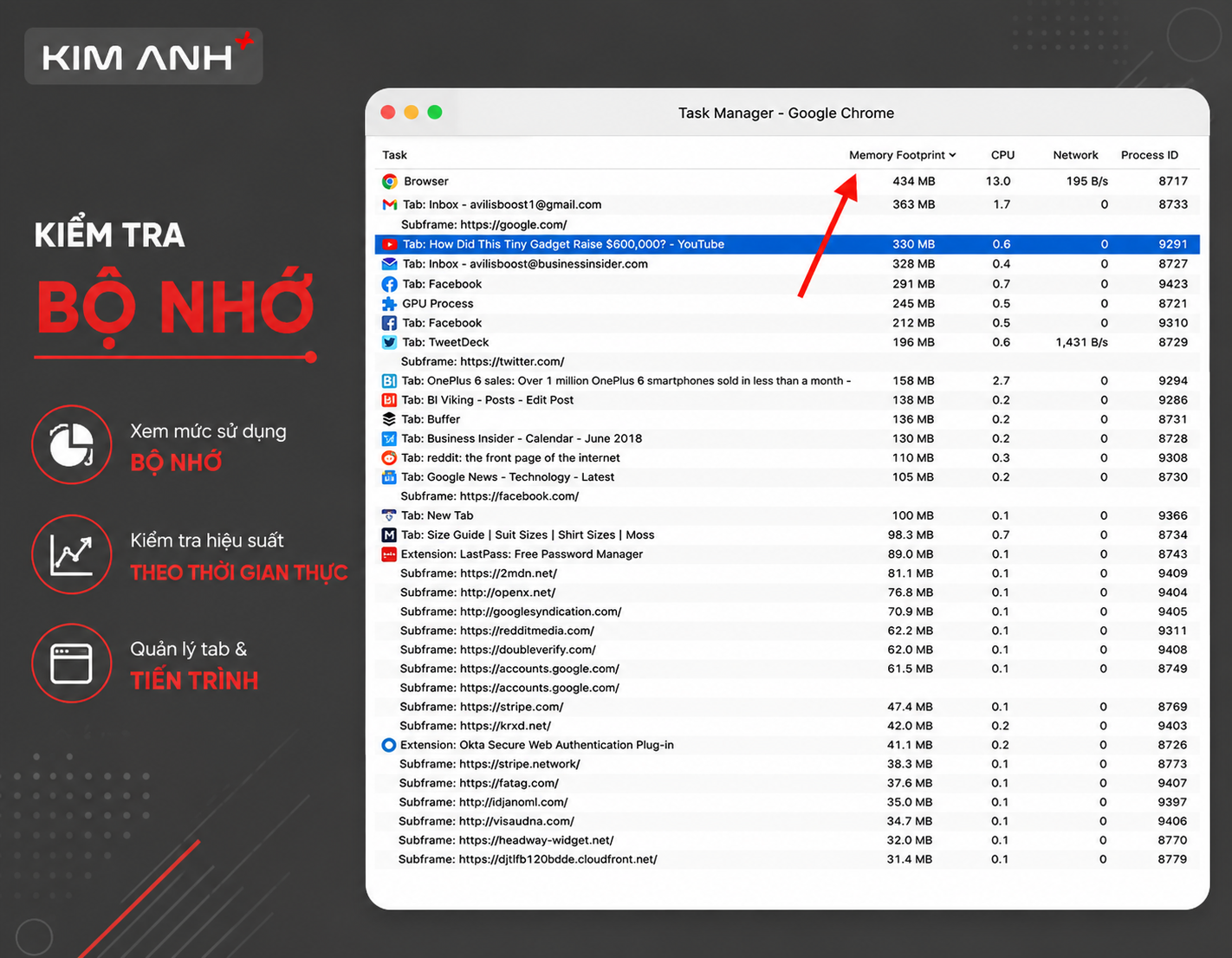Open the Memory Footprint sort dropdown arrow
This screenshot has width=1232, height=958.
[x=952, y=155]
